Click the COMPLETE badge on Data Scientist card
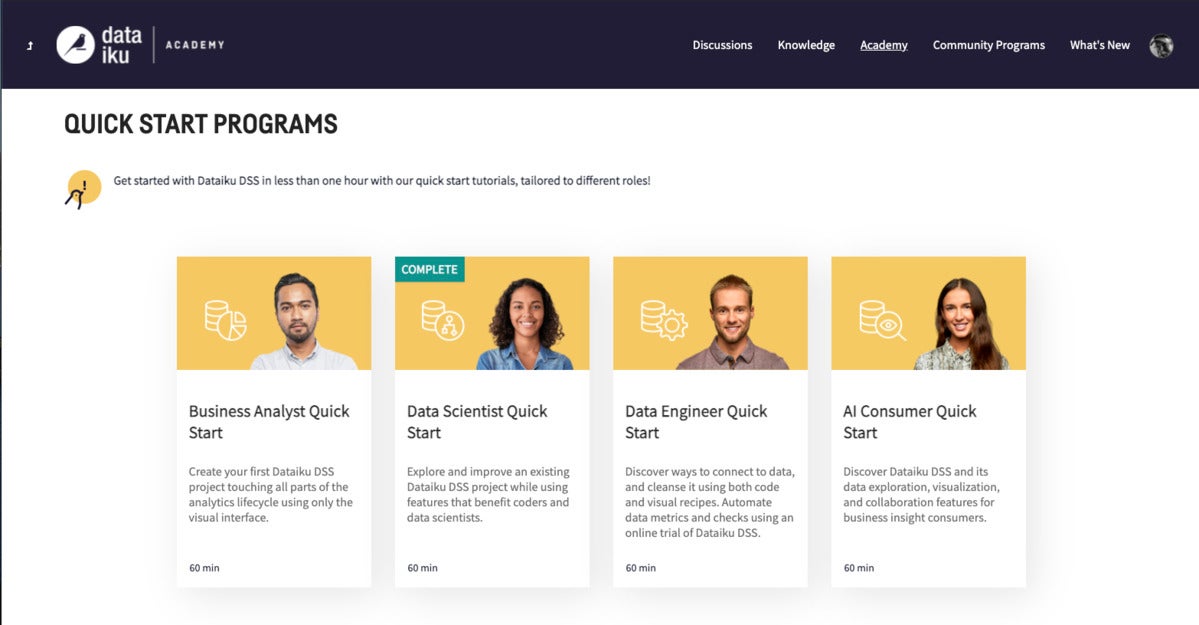Viewport: 1199px width, 625px height. click(430, 269)
